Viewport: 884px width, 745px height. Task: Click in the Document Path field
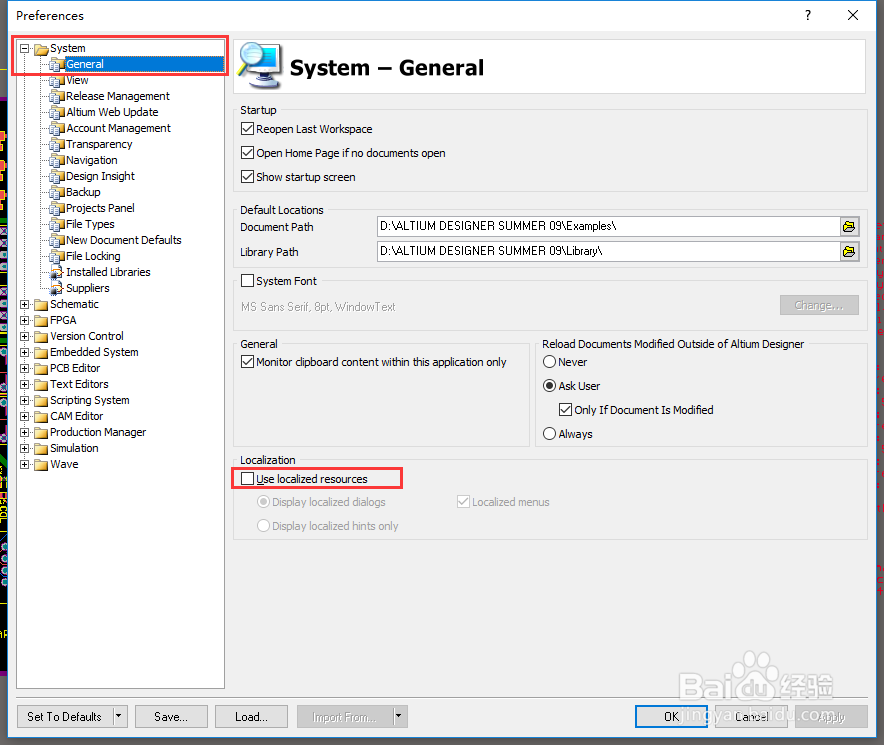click(608, 227)
